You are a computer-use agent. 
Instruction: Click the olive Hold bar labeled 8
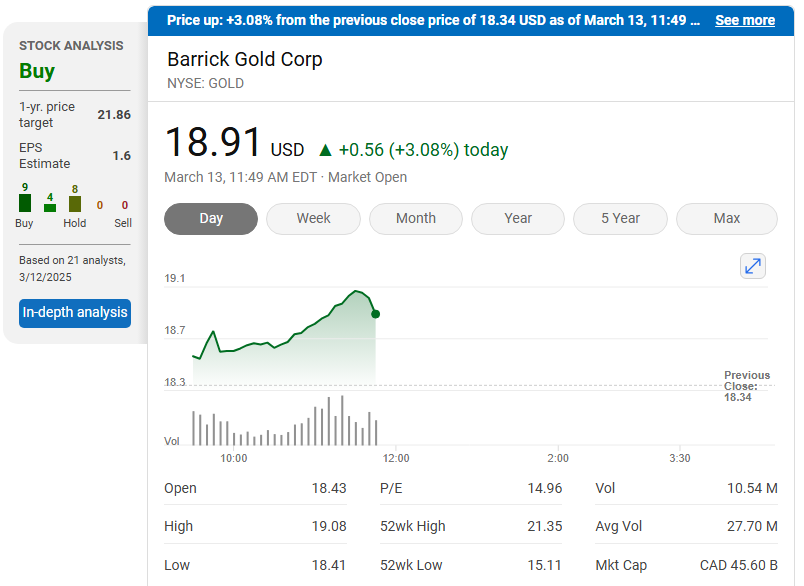coord(75,204)
